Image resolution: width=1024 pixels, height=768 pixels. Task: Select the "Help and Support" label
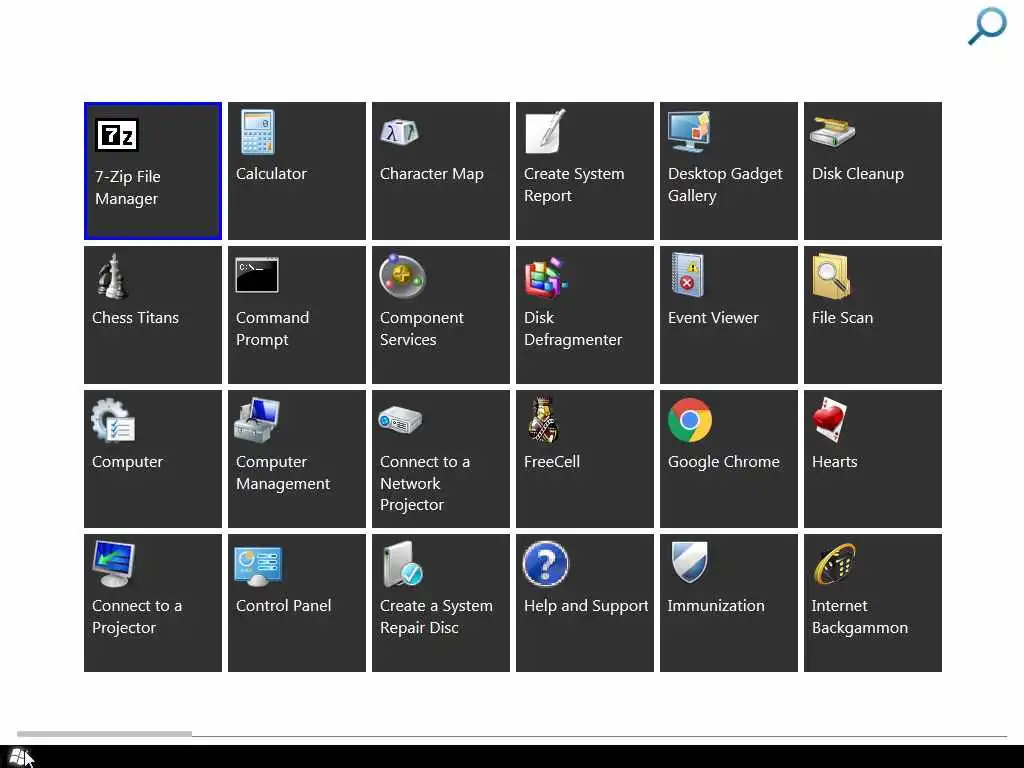[x=586, y=607]
